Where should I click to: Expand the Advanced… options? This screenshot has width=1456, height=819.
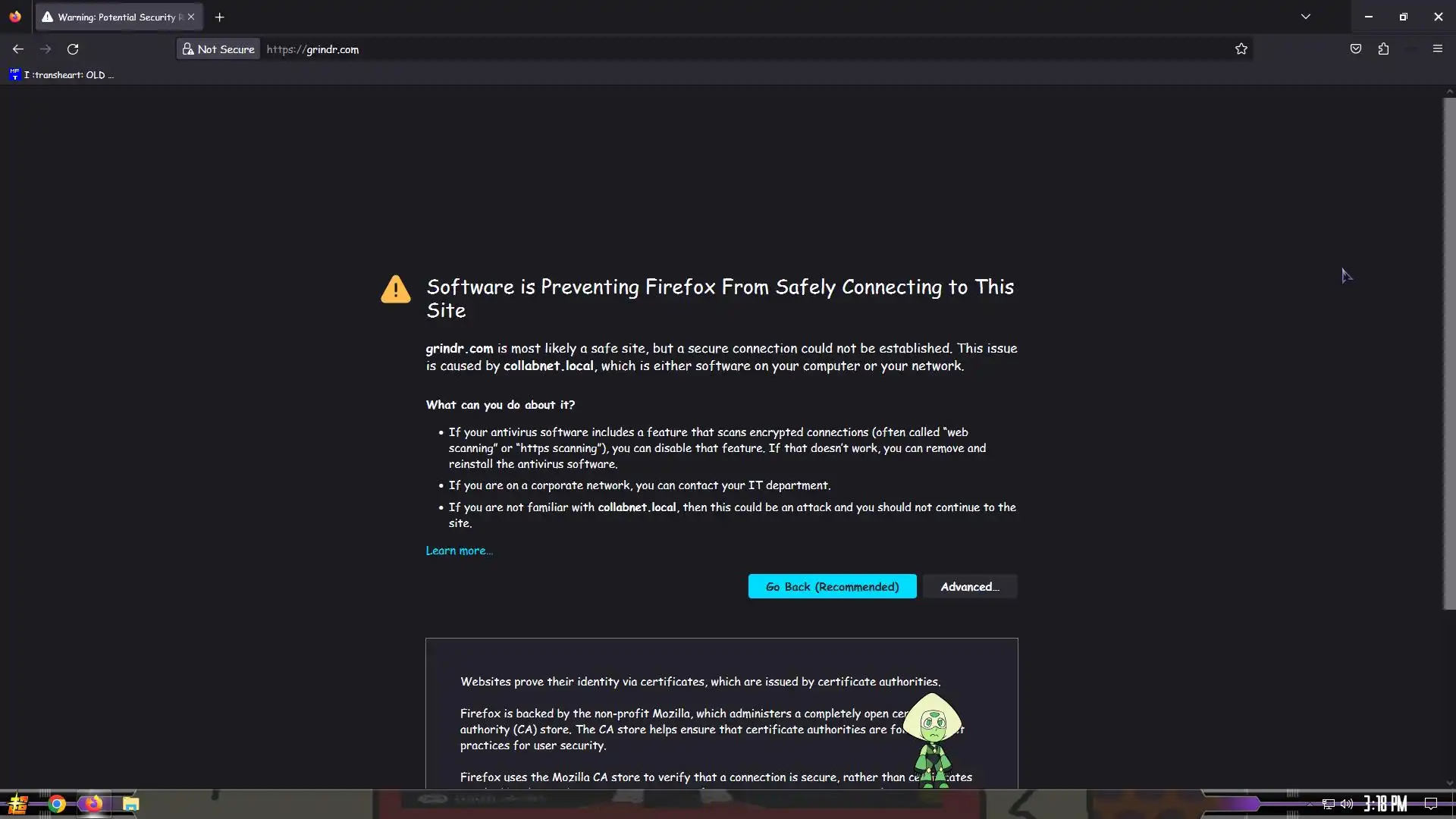point(970,586)
